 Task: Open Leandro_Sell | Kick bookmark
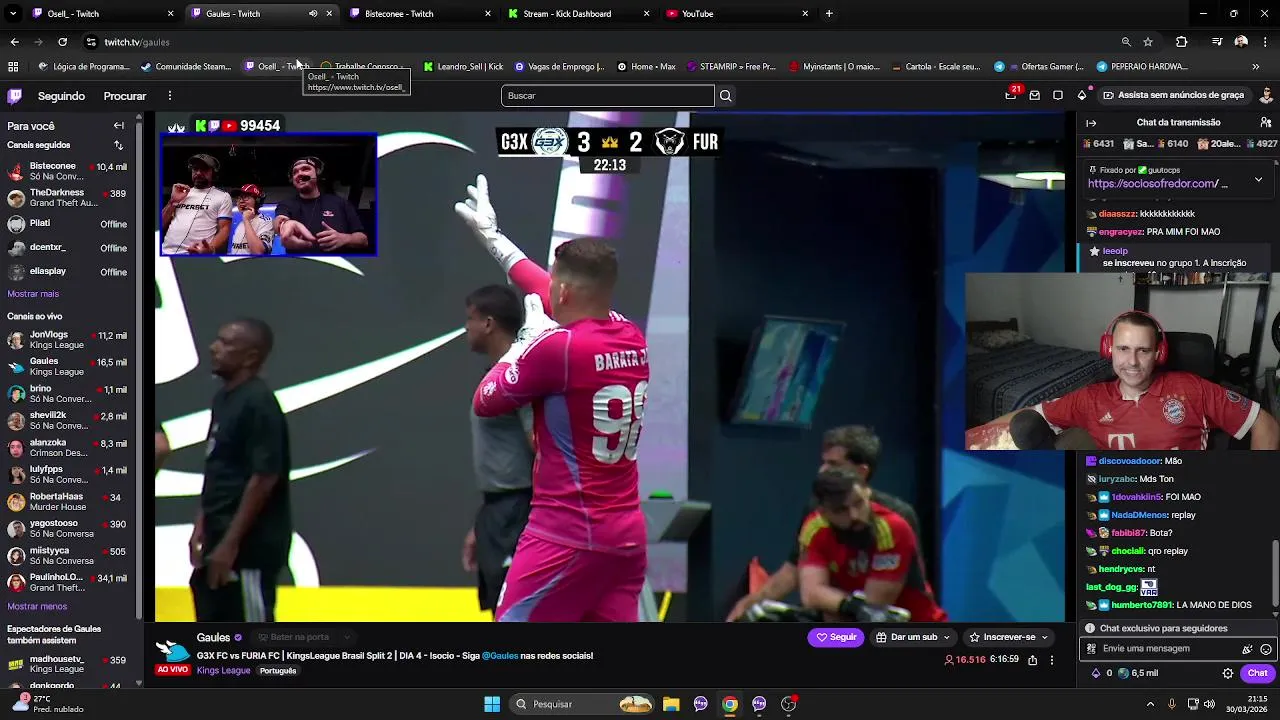coord(463,67)
